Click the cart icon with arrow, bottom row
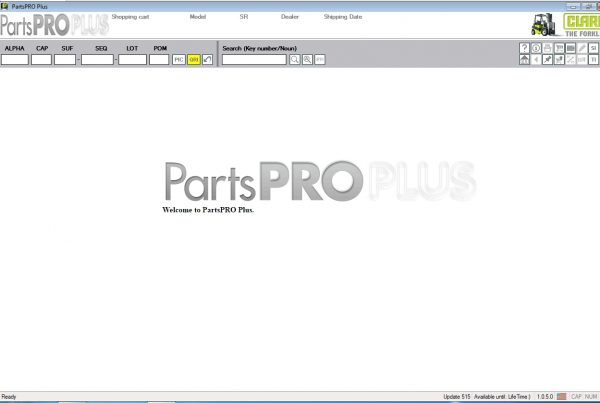Screen dimensions: 600x403 tap(559, 60)
